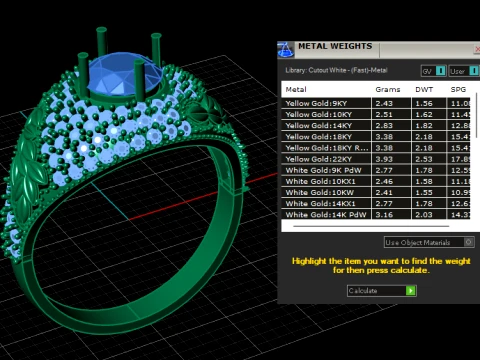Select the Yellow Gold:18KY row
This screenshot has height=360, width=480.
[x=376, y=136]
